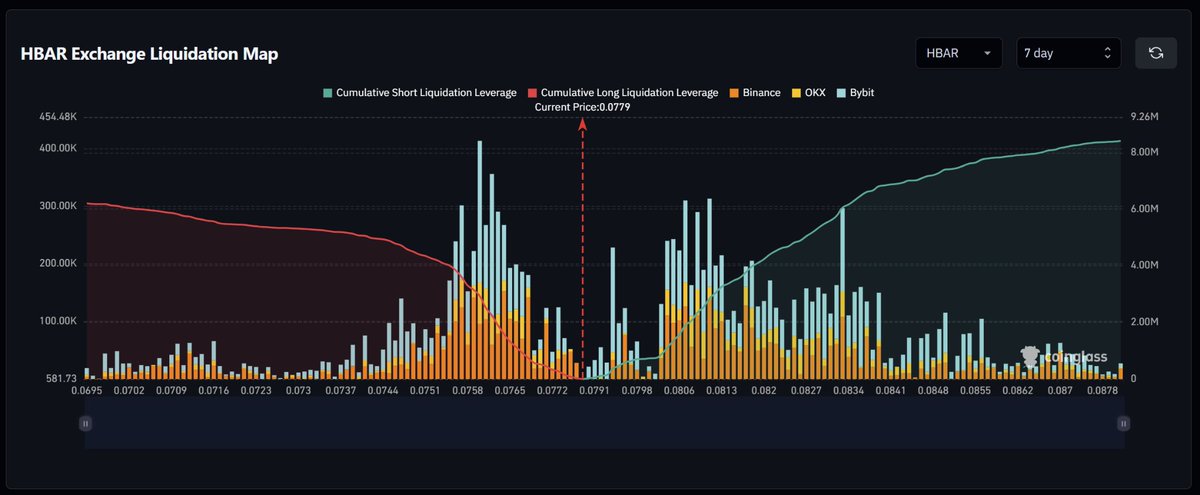The image size is (1200, 495).
Task: Click the 0.0806 x-axis label
Action: tap(679, 391)
